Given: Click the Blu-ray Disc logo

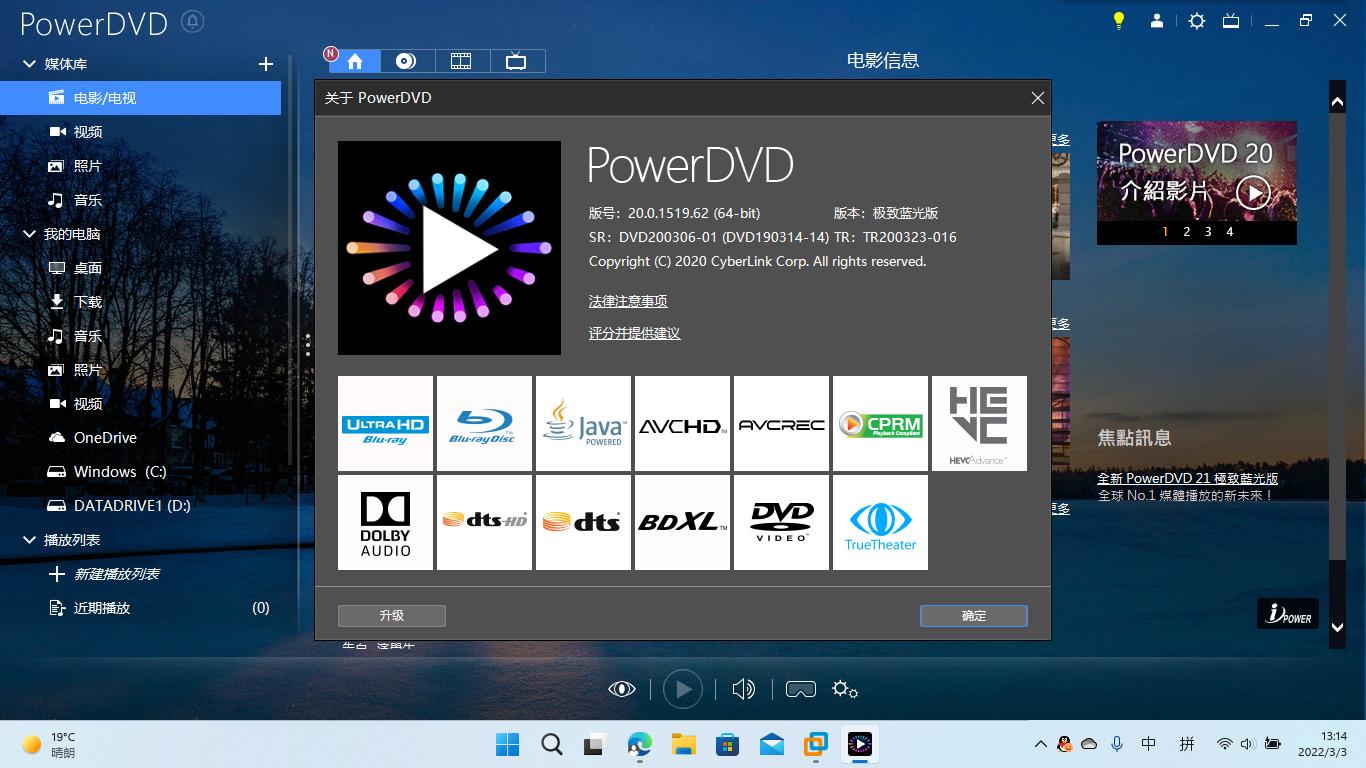Looking at the screenshot, I should click(x=484, y=423).
